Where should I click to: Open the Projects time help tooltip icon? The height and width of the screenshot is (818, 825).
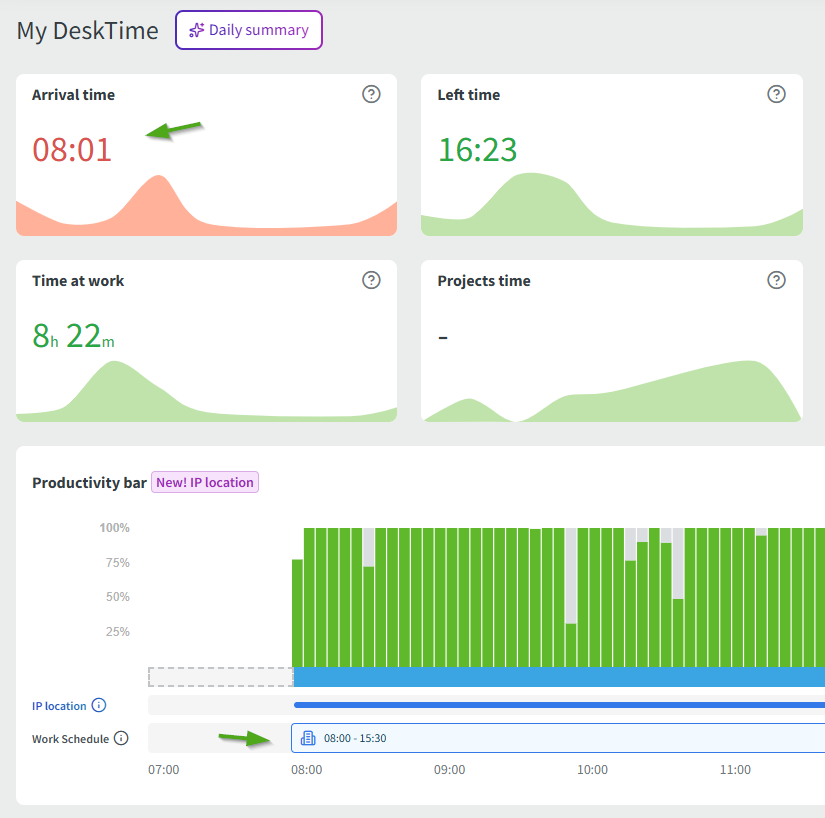[x=776, y=280]
